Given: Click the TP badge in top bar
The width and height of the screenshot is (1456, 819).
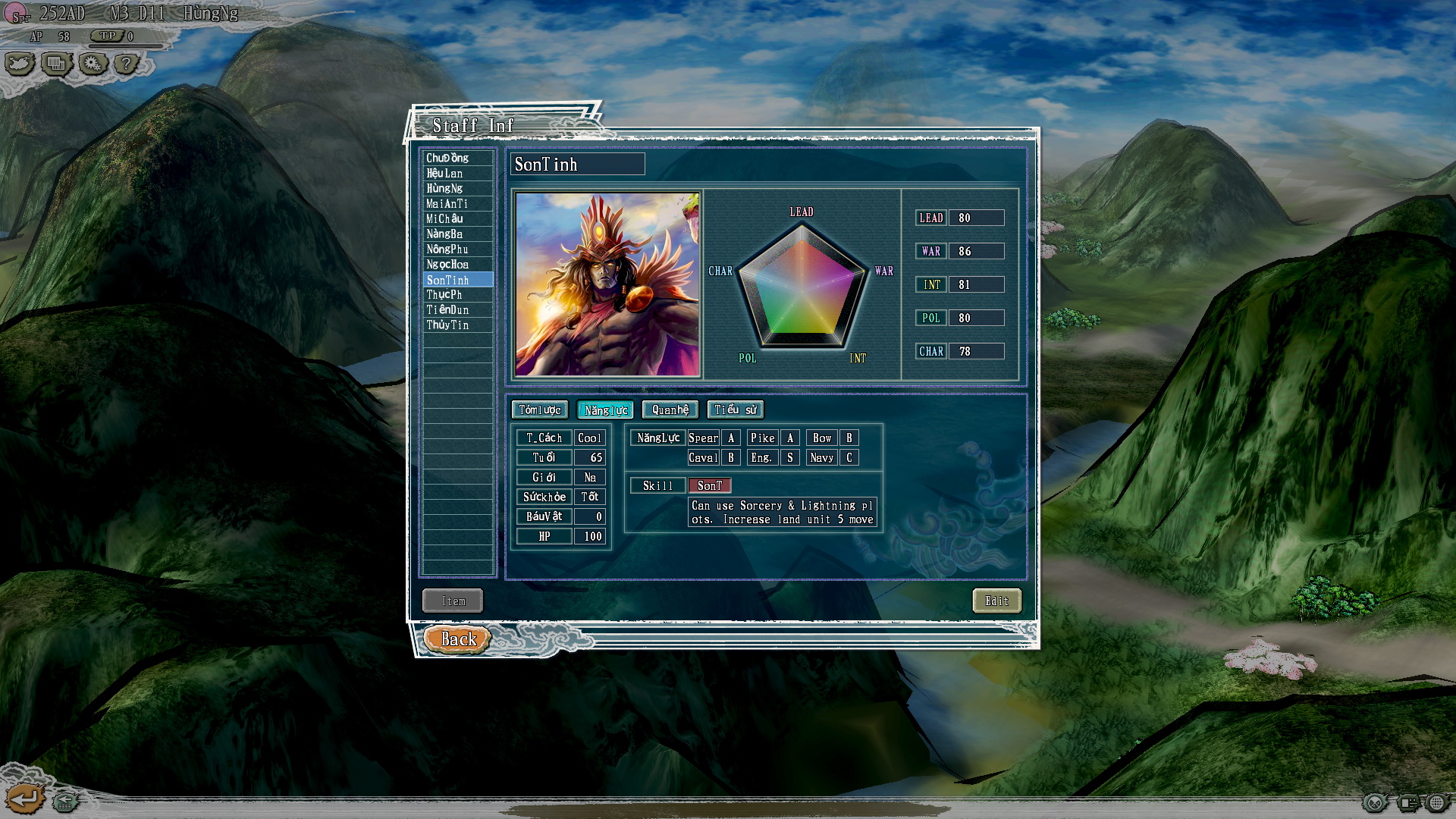Looking at the screenshot, I should click(108, 36).
